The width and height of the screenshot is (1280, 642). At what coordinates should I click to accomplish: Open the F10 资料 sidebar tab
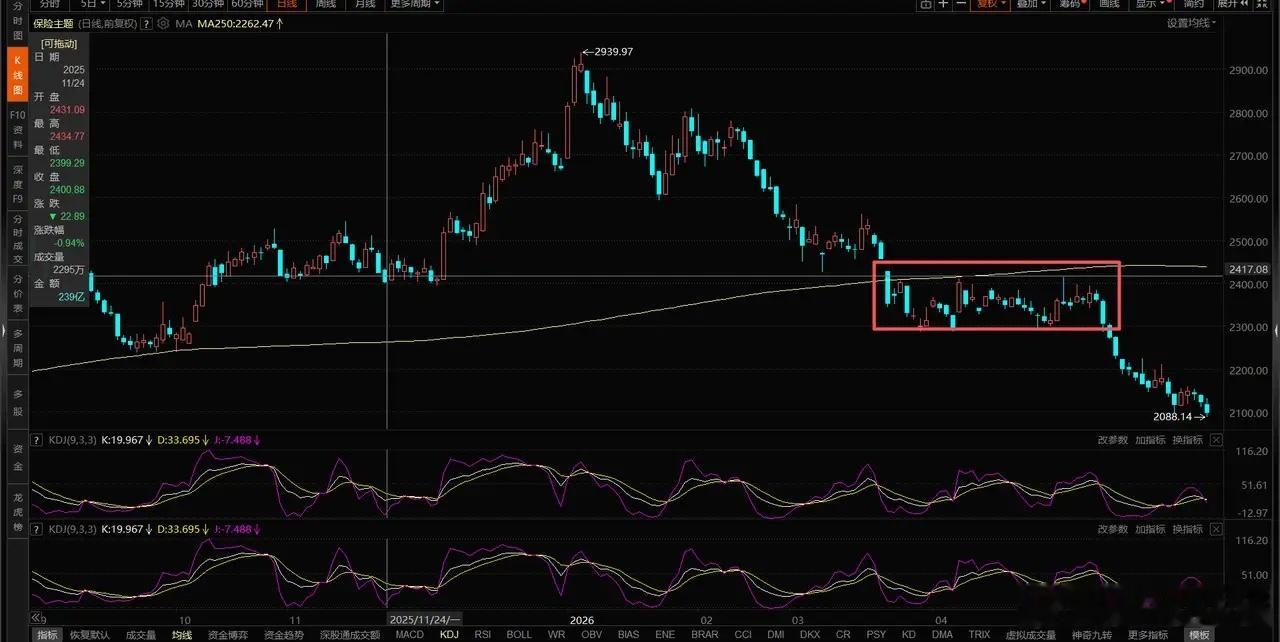18,130
